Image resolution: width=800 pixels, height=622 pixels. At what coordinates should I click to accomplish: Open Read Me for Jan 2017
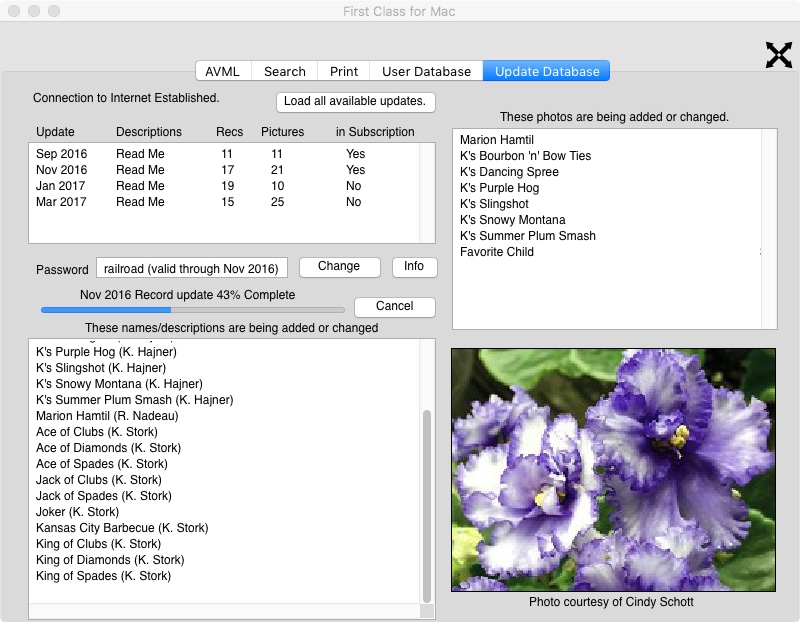pyautogui.click(x=140, y=186)
